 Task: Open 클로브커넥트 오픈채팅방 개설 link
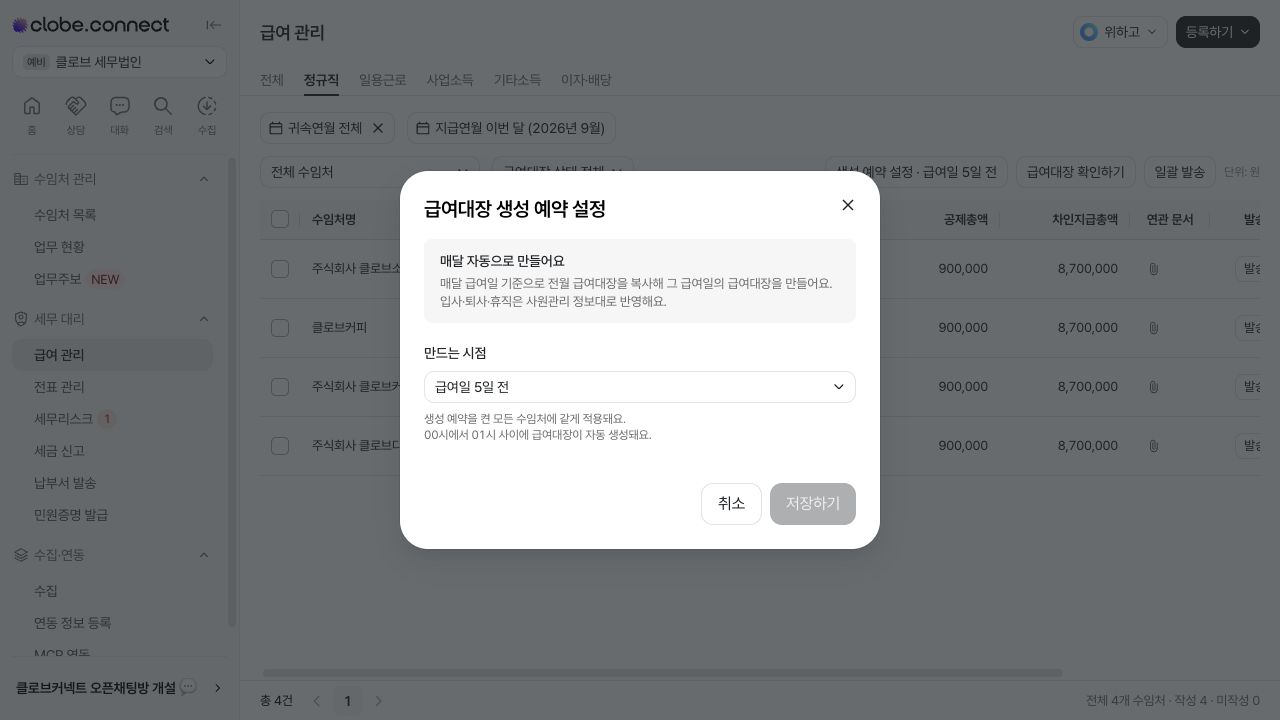click(x=120, y=688)
